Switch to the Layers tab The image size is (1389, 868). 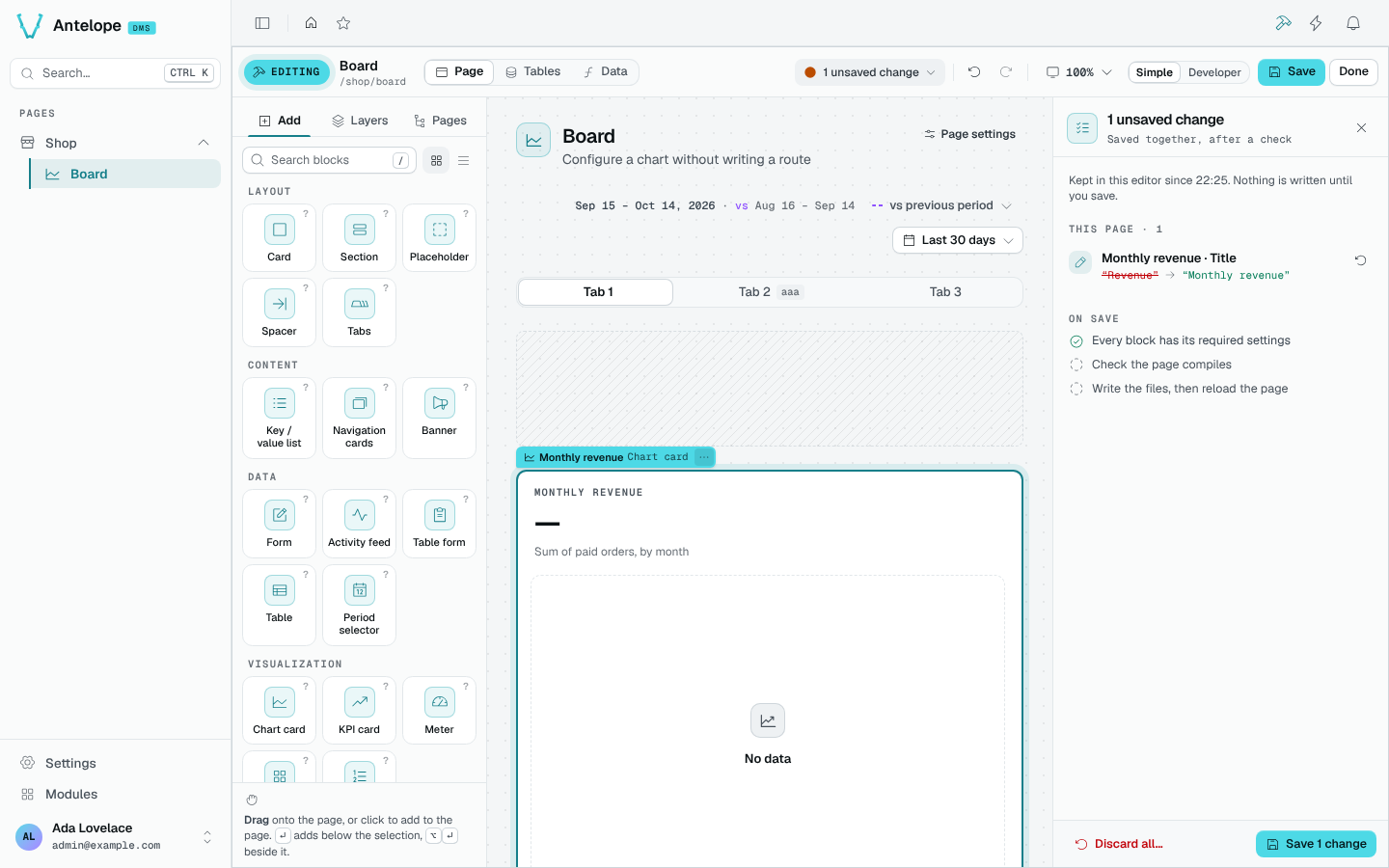[360, 121]
